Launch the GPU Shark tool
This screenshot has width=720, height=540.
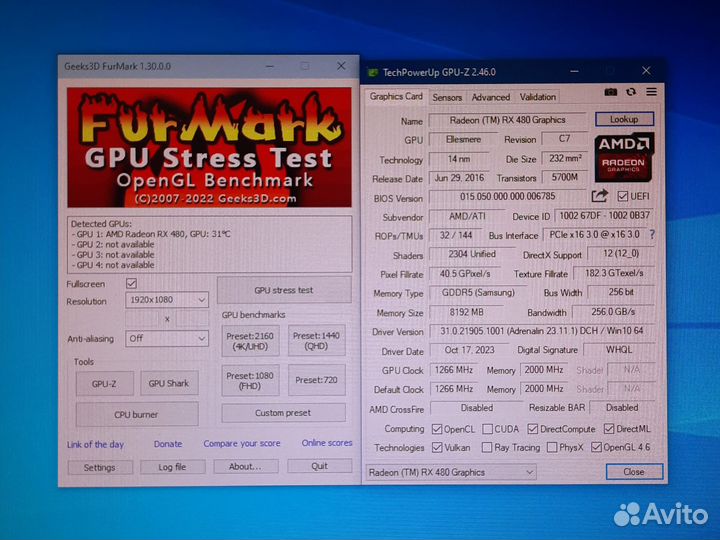pos(169,383)
